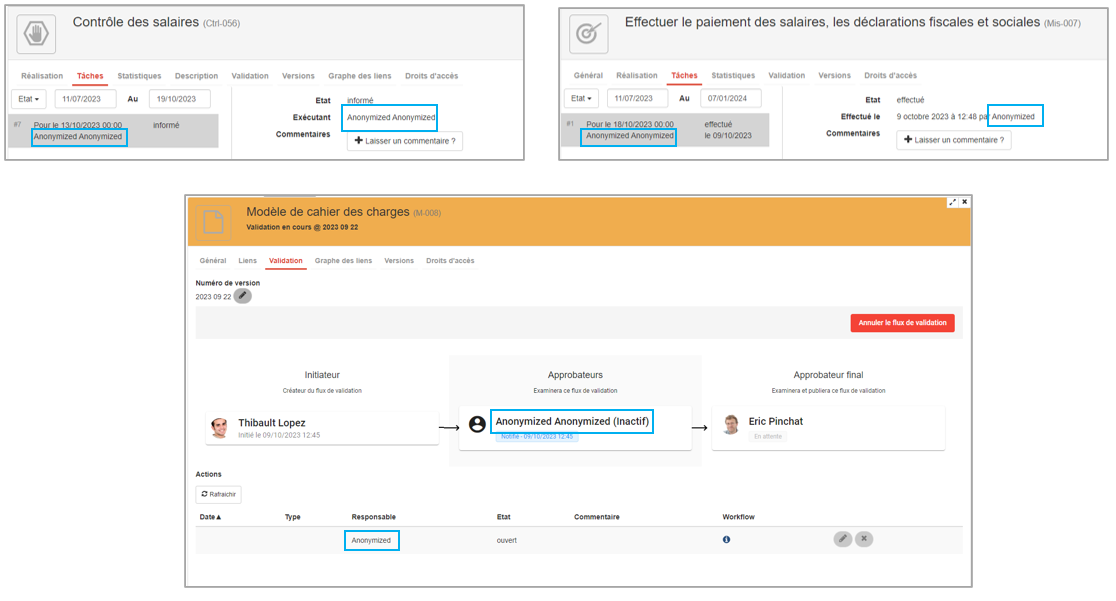Click the end date field showing 19/10/2023
Image resolution: width=1116 pixels, height=601 pixels.
tap(180, 99)
